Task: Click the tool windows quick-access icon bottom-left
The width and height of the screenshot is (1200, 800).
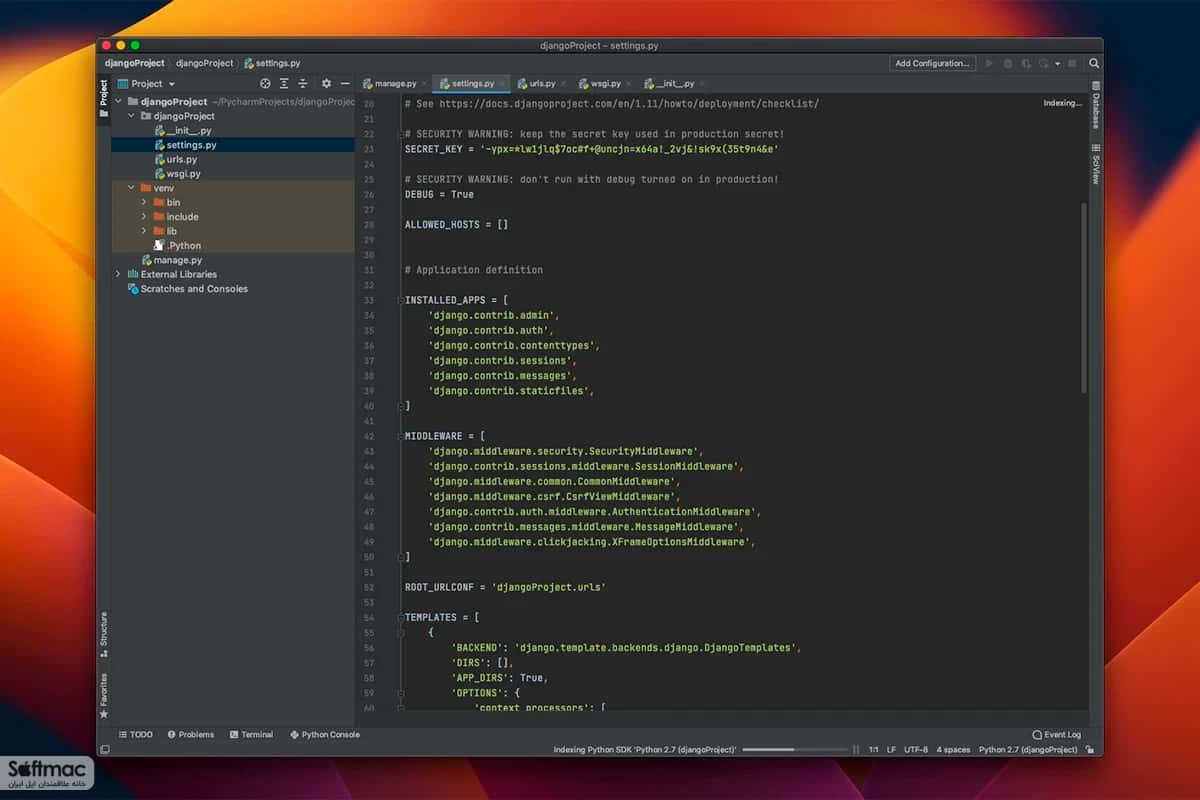Action: point(104,749)
